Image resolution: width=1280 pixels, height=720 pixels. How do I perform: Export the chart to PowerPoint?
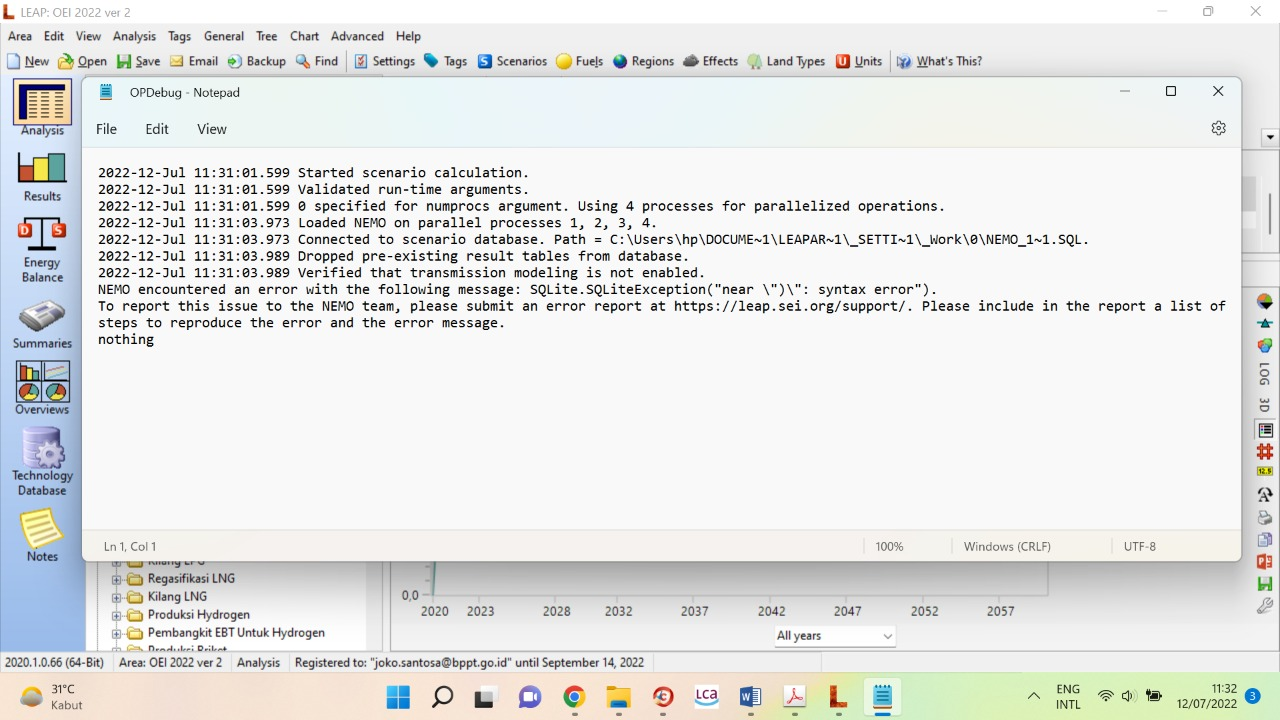coord(1265,562)
